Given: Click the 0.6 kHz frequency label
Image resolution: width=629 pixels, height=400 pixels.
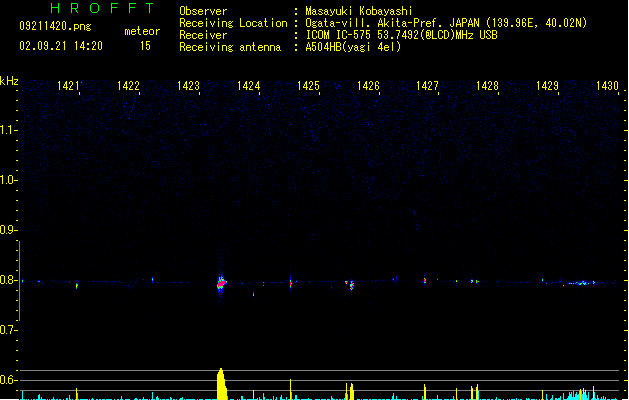Looking at the screenshot, I should point(7,380).
